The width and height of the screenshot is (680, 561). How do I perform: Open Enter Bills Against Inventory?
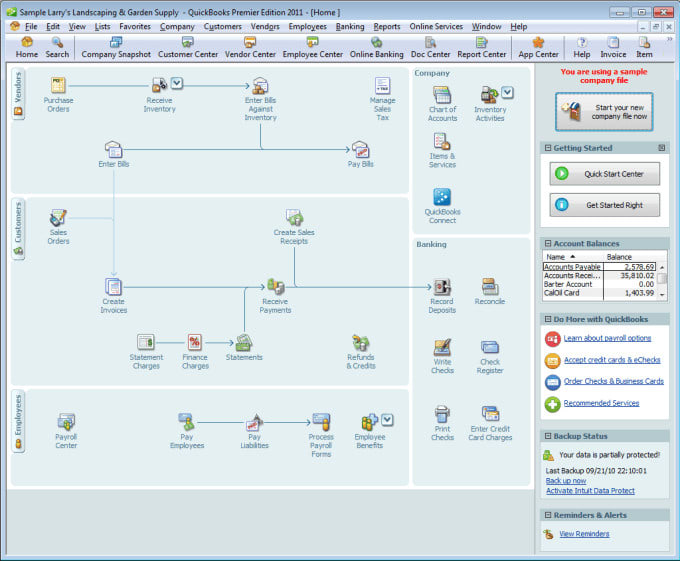click(x=260, y=86)
